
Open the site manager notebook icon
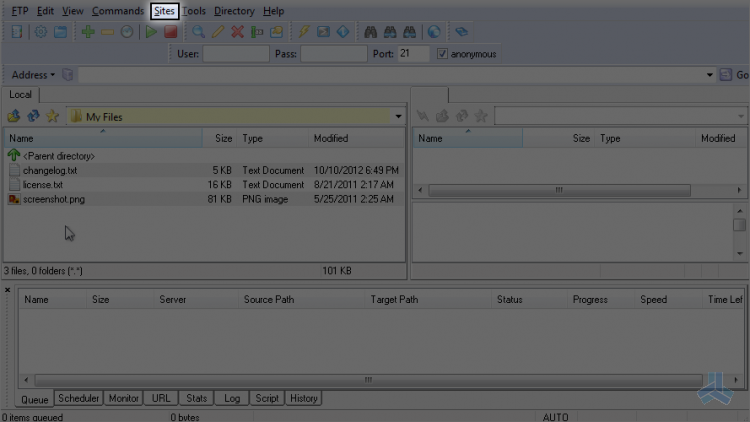[17, 32]
